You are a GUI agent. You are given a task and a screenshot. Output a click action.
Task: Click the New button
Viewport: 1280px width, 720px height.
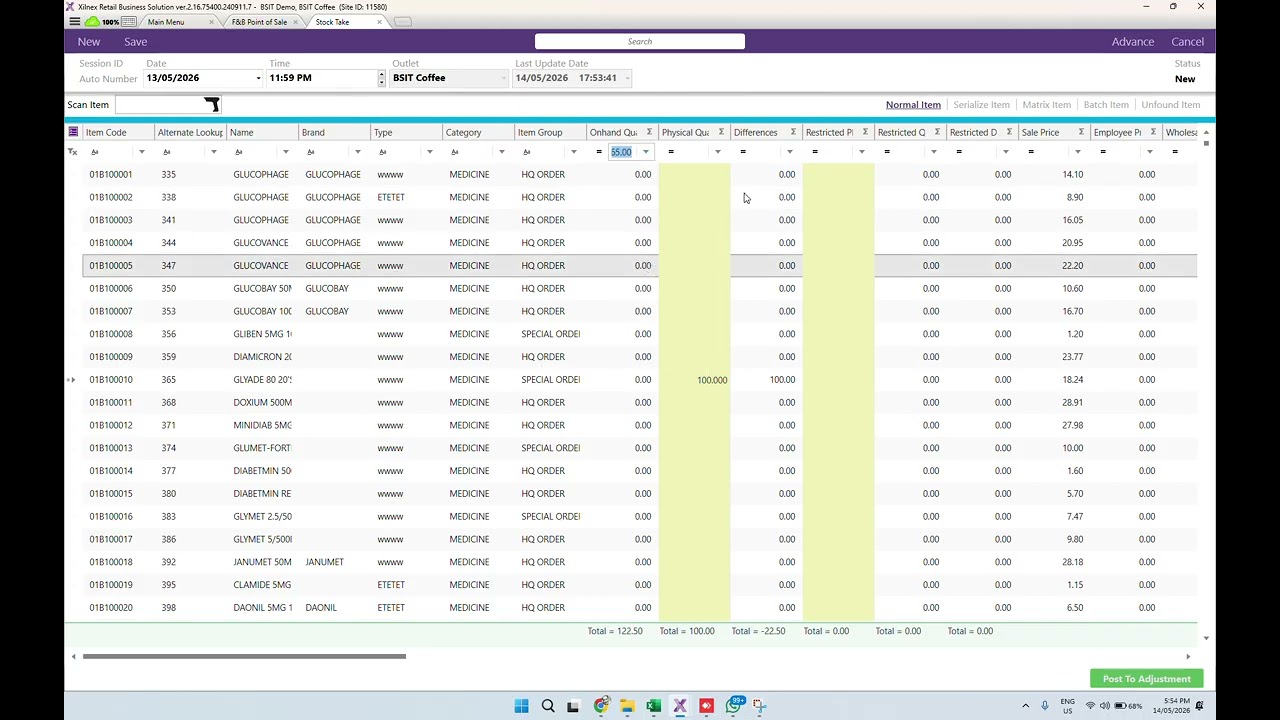point(89,41)
